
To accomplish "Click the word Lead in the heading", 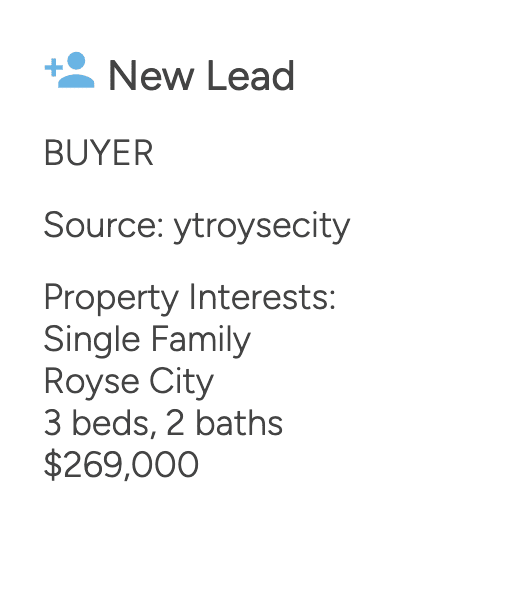I will tap(251, 76).
